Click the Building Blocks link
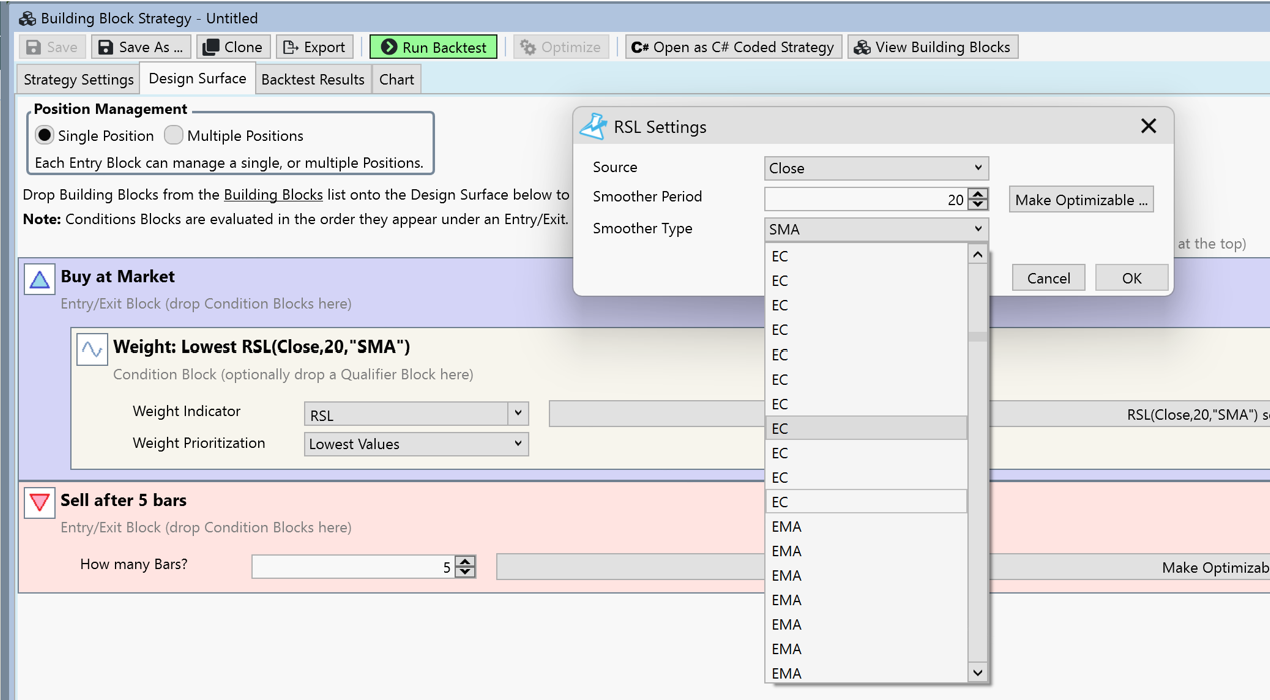Image resolution: width=1270 pixels, height=700 pixels. coord(273,195)
